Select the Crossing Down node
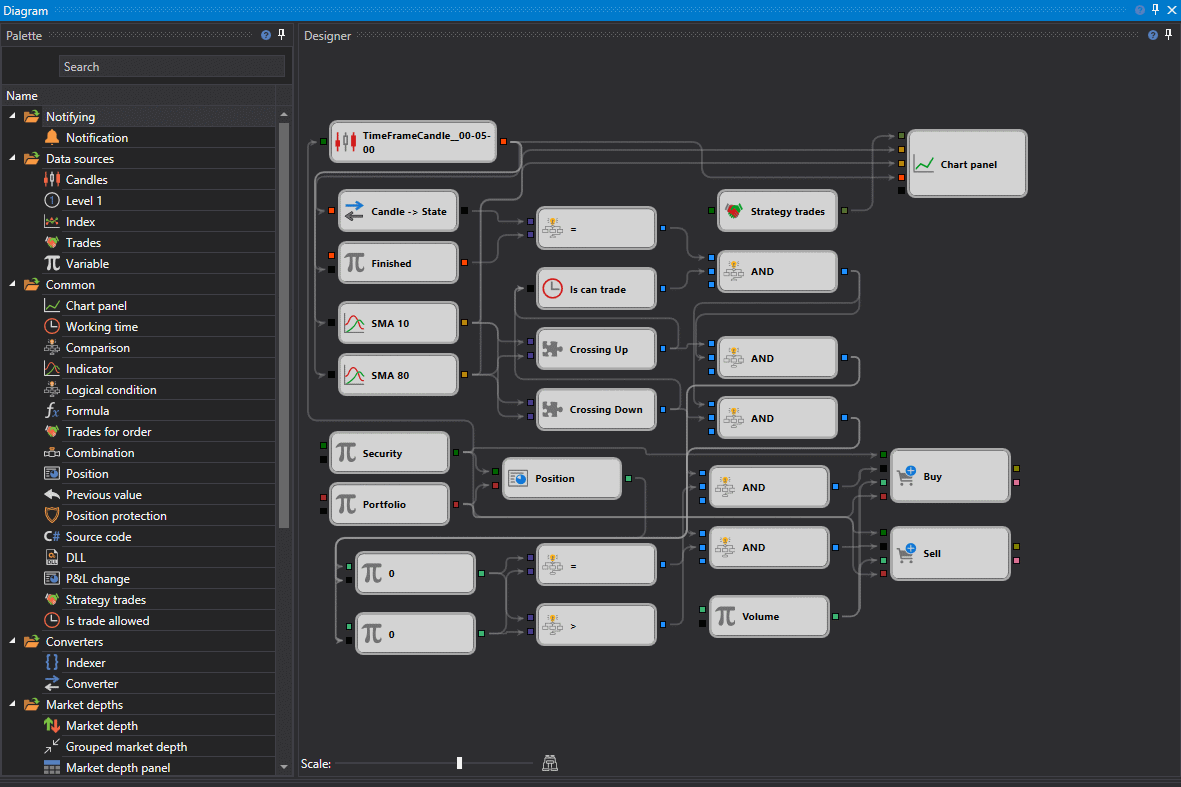This screenshot has height=787, width=1181. 597,410
